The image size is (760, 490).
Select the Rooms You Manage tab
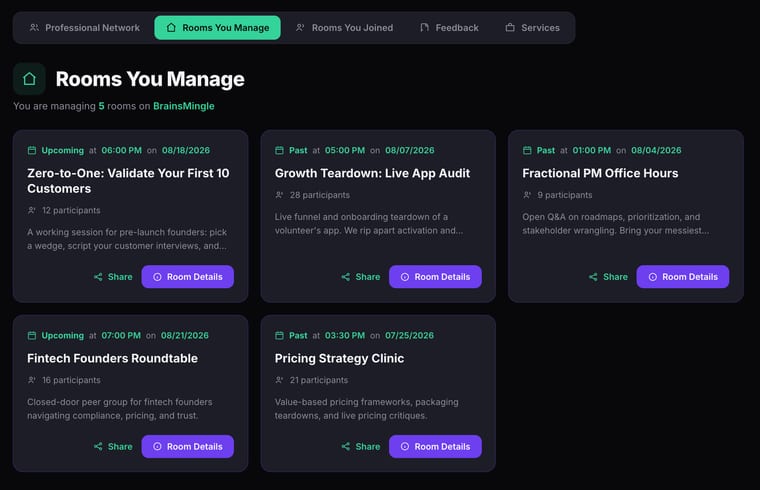218,28
